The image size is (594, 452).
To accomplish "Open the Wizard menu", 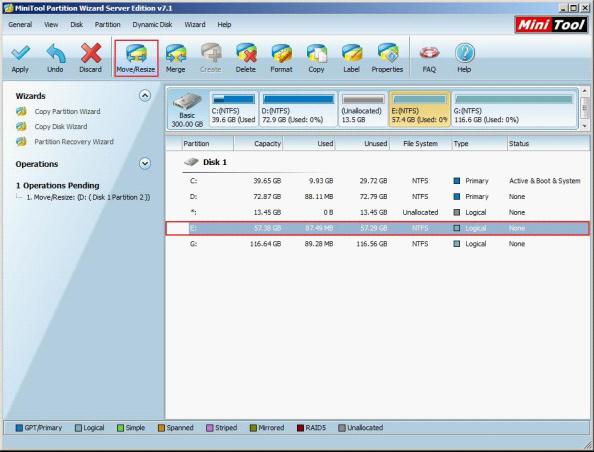I will (x=195, y=25).
